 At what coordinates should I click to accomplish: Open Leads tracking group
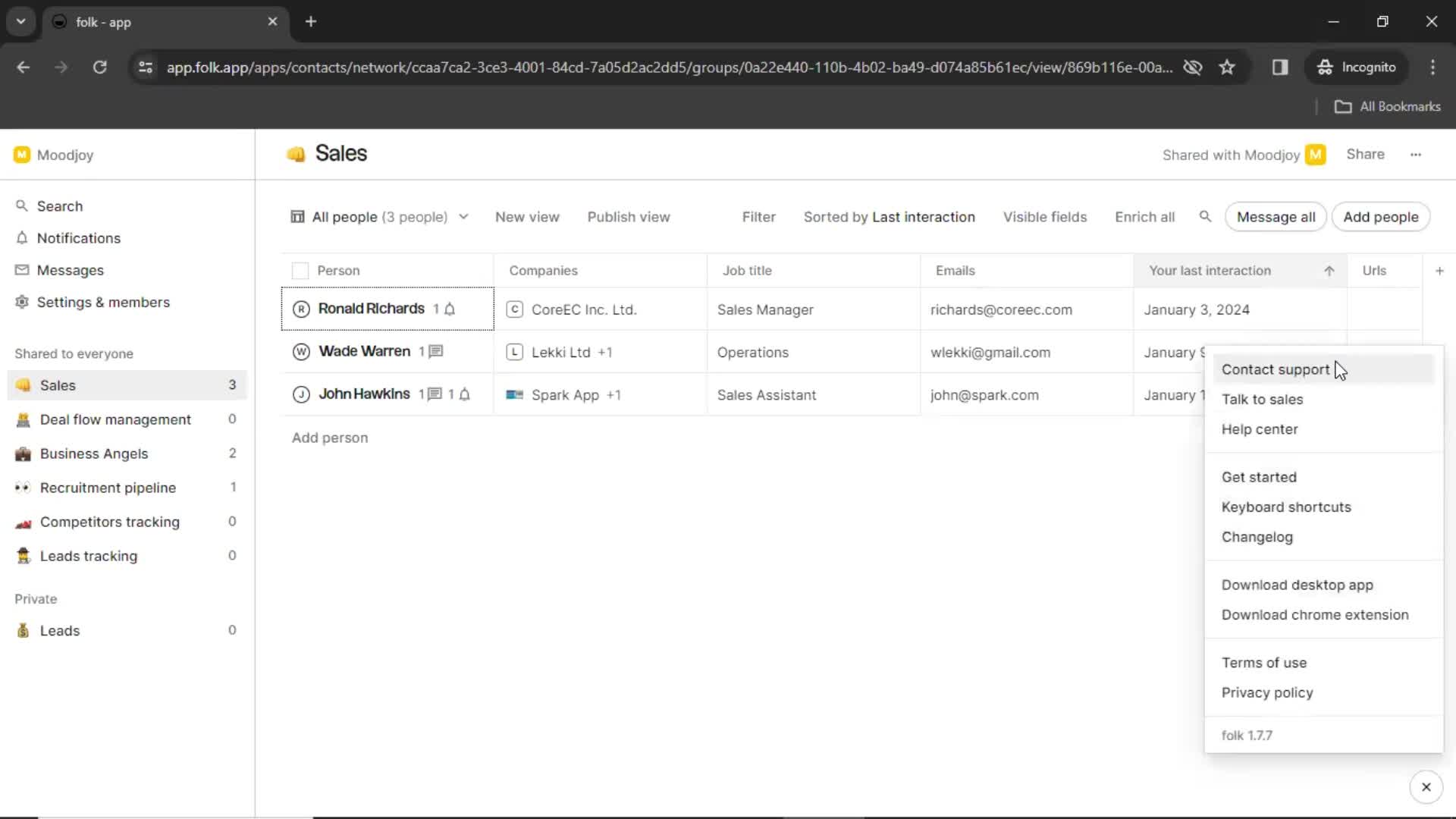tap(127, 556)
